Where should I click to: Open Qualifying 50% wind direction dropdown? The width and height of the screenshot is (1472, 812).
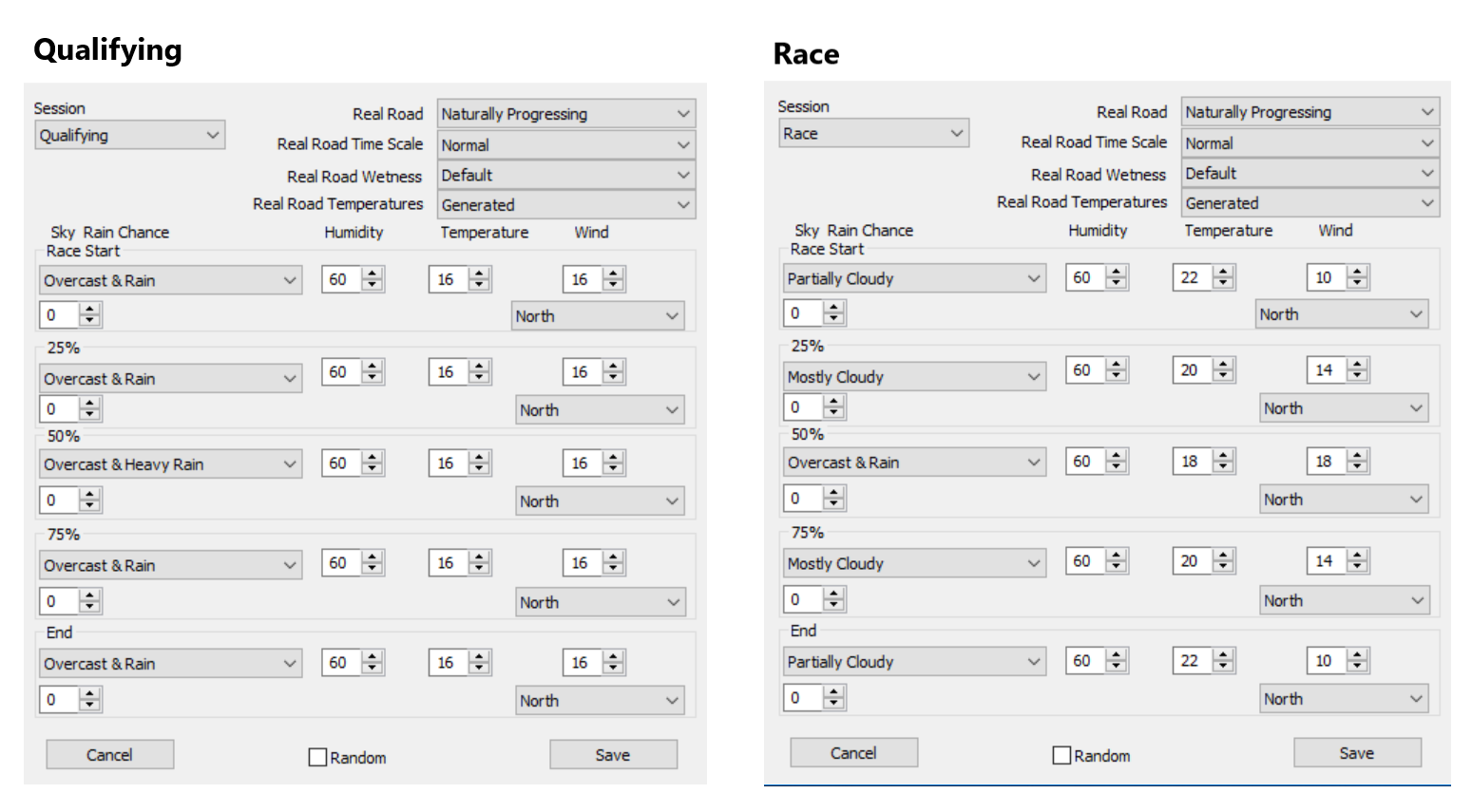coord(600,500)
